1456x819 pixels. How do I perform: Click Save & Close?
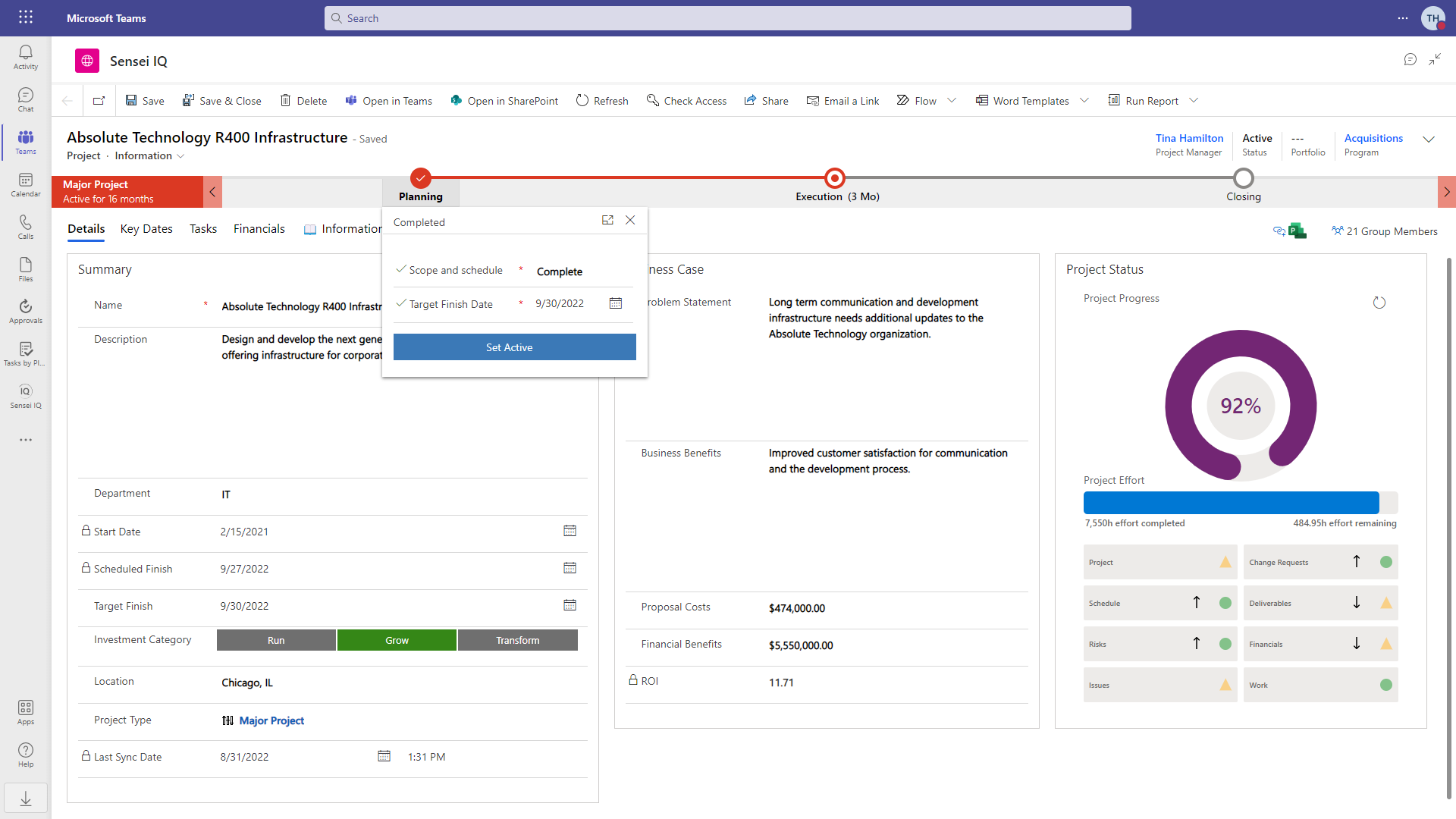point(222,101)
